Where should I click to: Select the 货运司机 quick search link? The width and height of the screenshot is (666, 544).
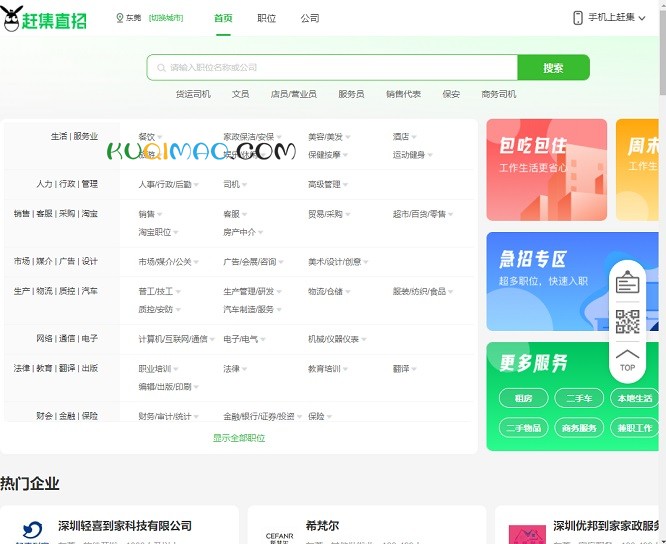(x=193, y=94)
